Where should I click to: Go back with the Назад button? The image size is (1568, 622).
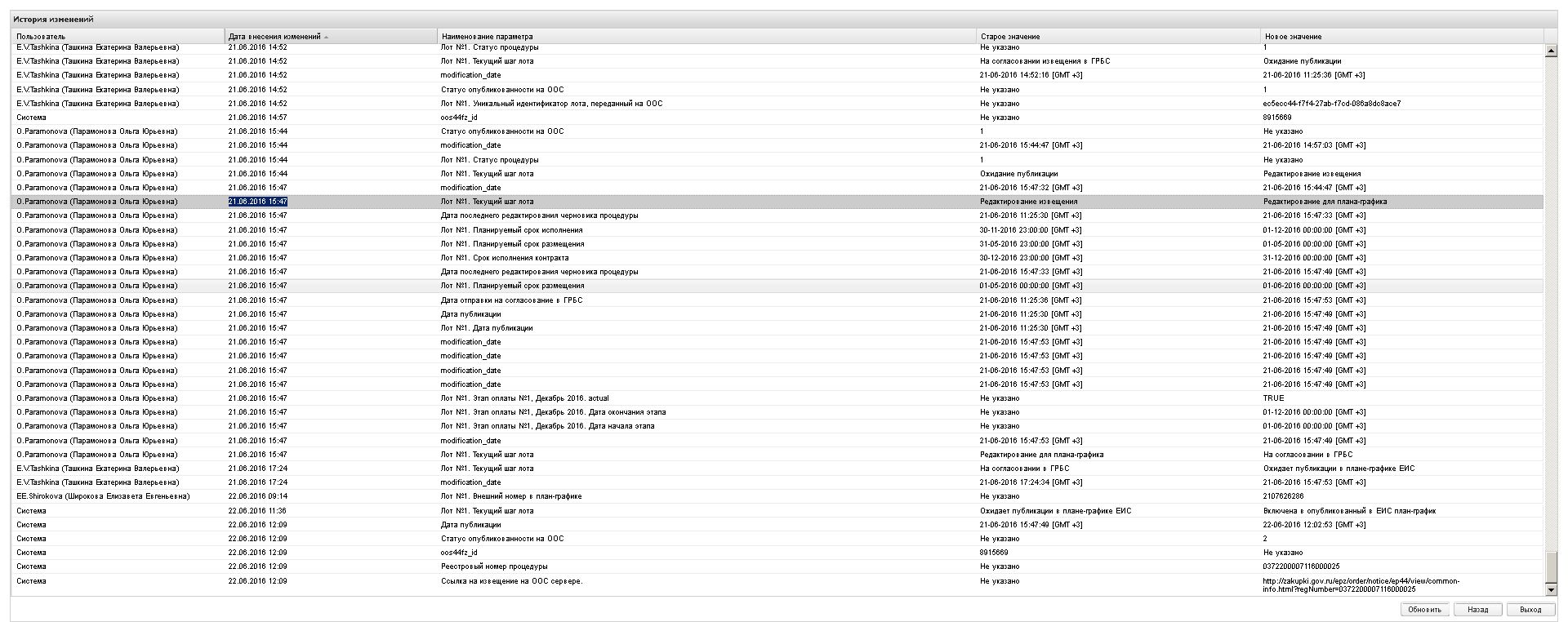pos(1477,610)
